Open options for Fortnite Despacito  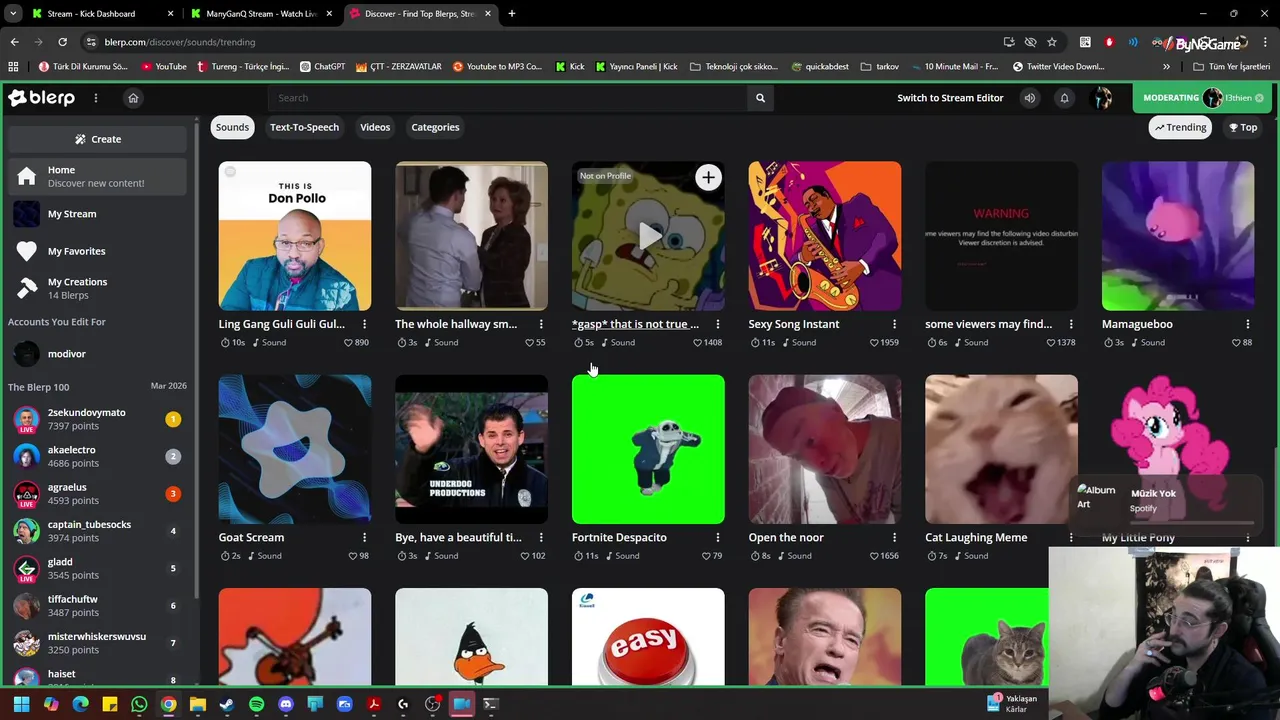(717, 538)
